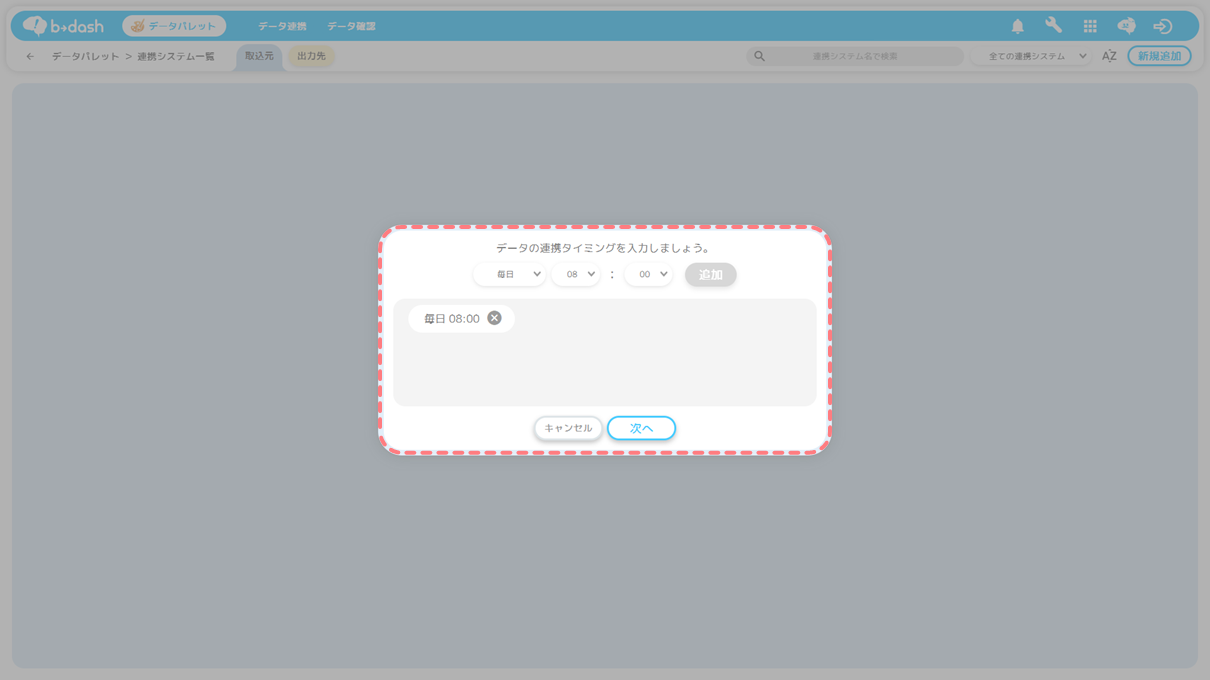Expand the 毎日 frequency dropdown

(509, 274)
